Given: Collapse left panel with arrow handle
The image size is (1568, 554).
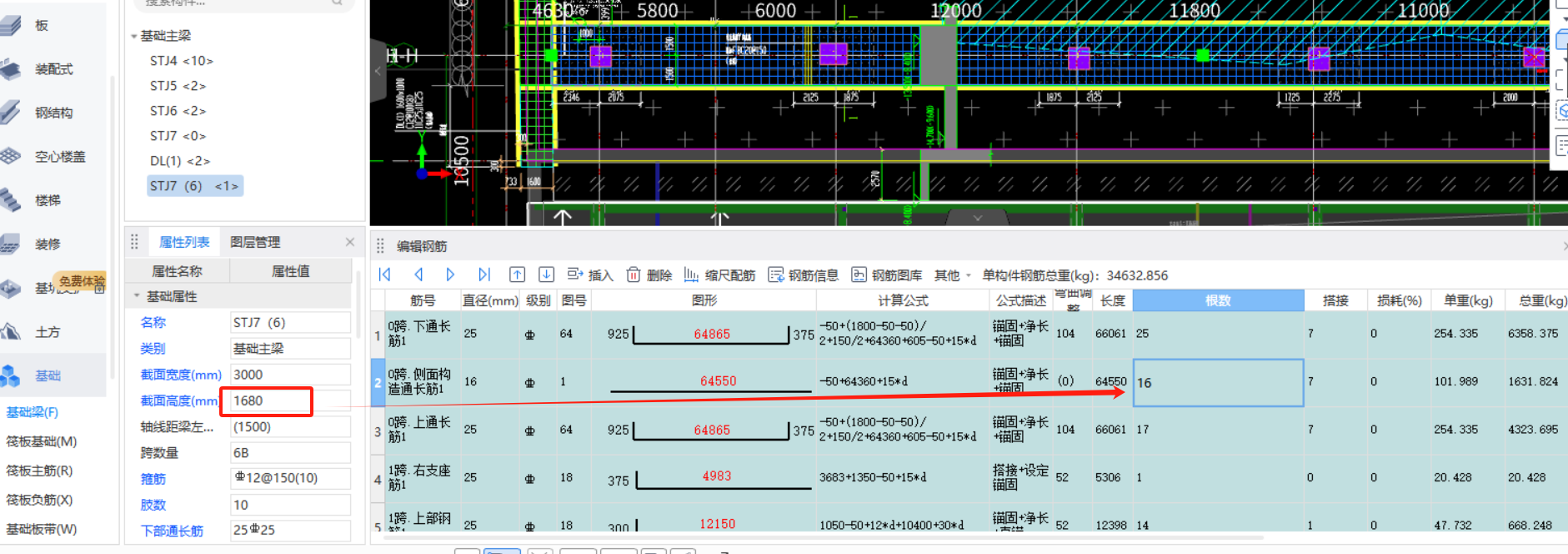Looking at the screenshot, I should click(378, 71).
